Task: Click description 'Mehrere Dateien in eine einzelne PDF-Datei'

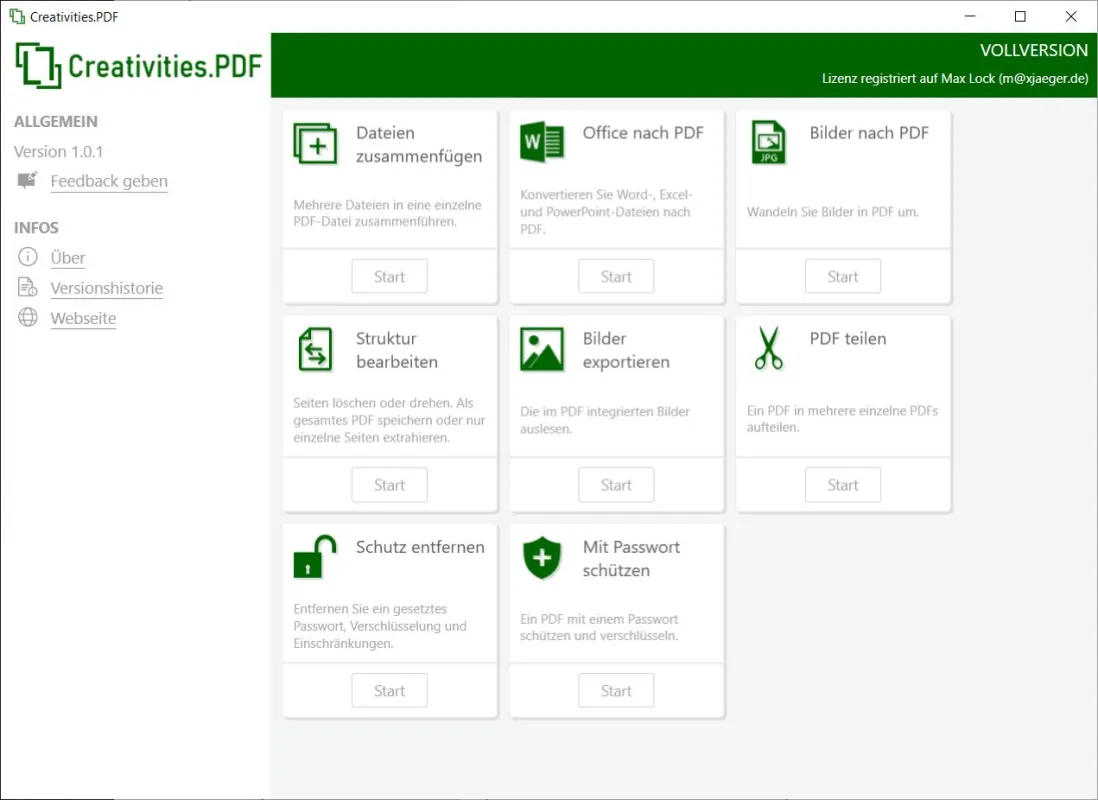Action: (x=387, y=213)
